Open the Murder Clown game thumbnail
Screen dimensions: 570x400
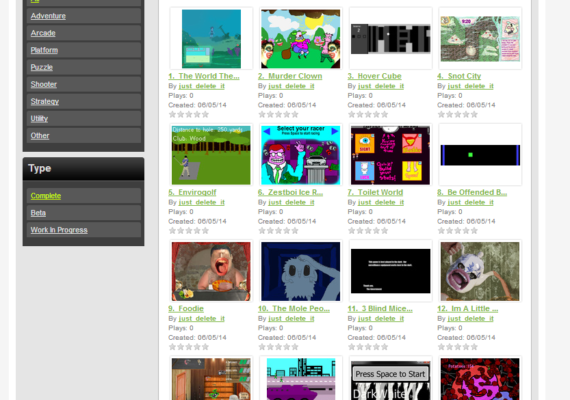(x=300, y=39)
